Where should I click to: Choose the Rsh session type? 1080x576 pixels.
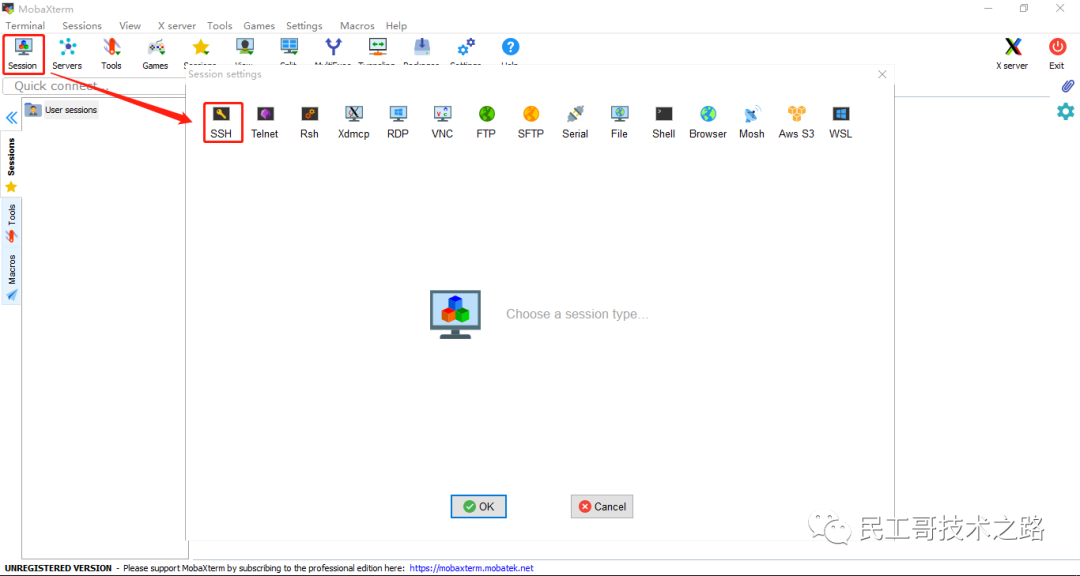pos(309,122)
